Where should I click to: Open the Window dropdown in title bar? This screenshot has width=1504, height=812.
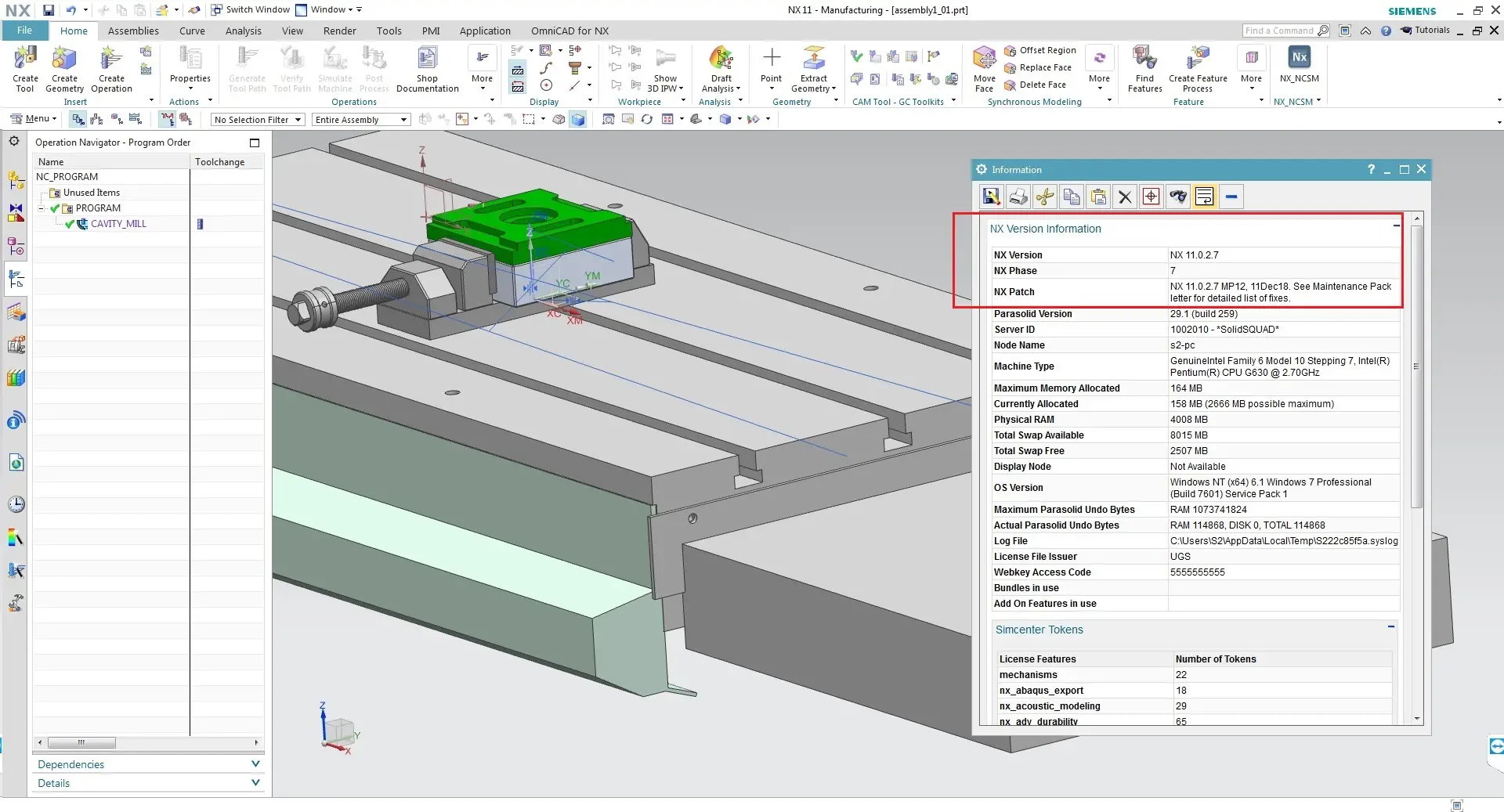[329, 9]
